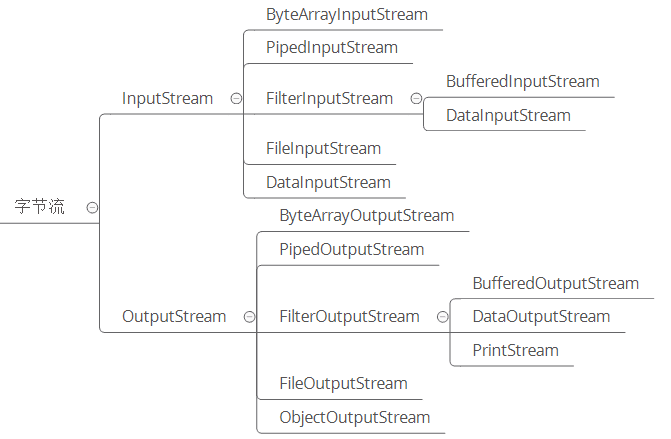Image resolution: width=671 pixels, height=439 pixels.
Task: Select the PrintStream topic
Action: 515,350
